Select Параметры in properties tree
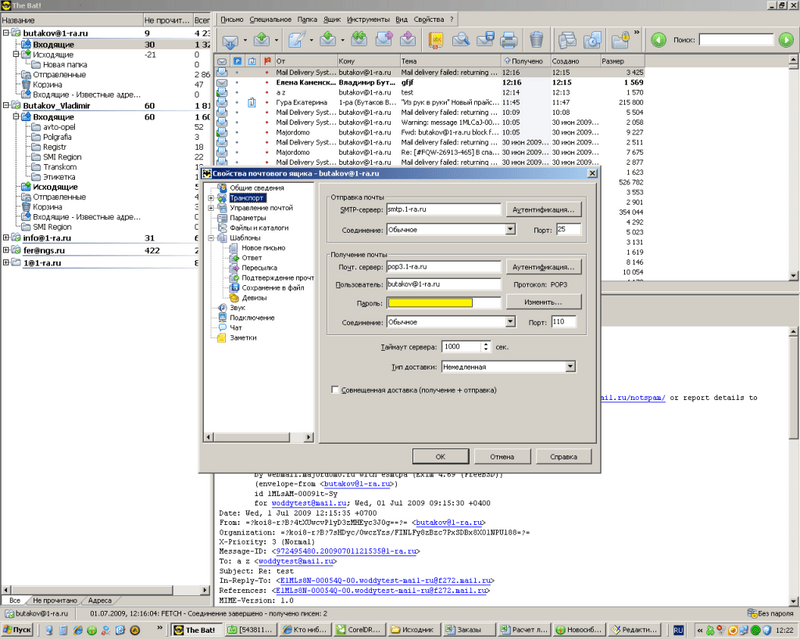800x639 pixels. click(x=248, y=218)
